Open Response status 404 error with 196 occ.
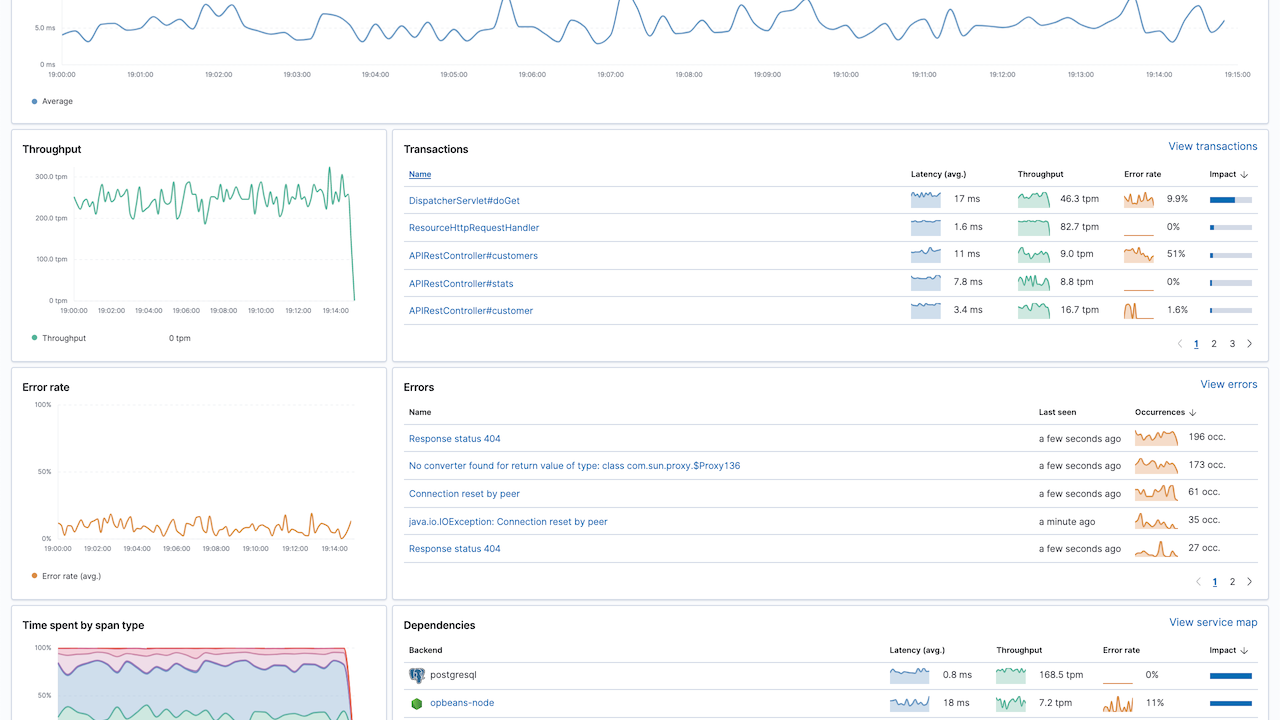 point(455,439)
